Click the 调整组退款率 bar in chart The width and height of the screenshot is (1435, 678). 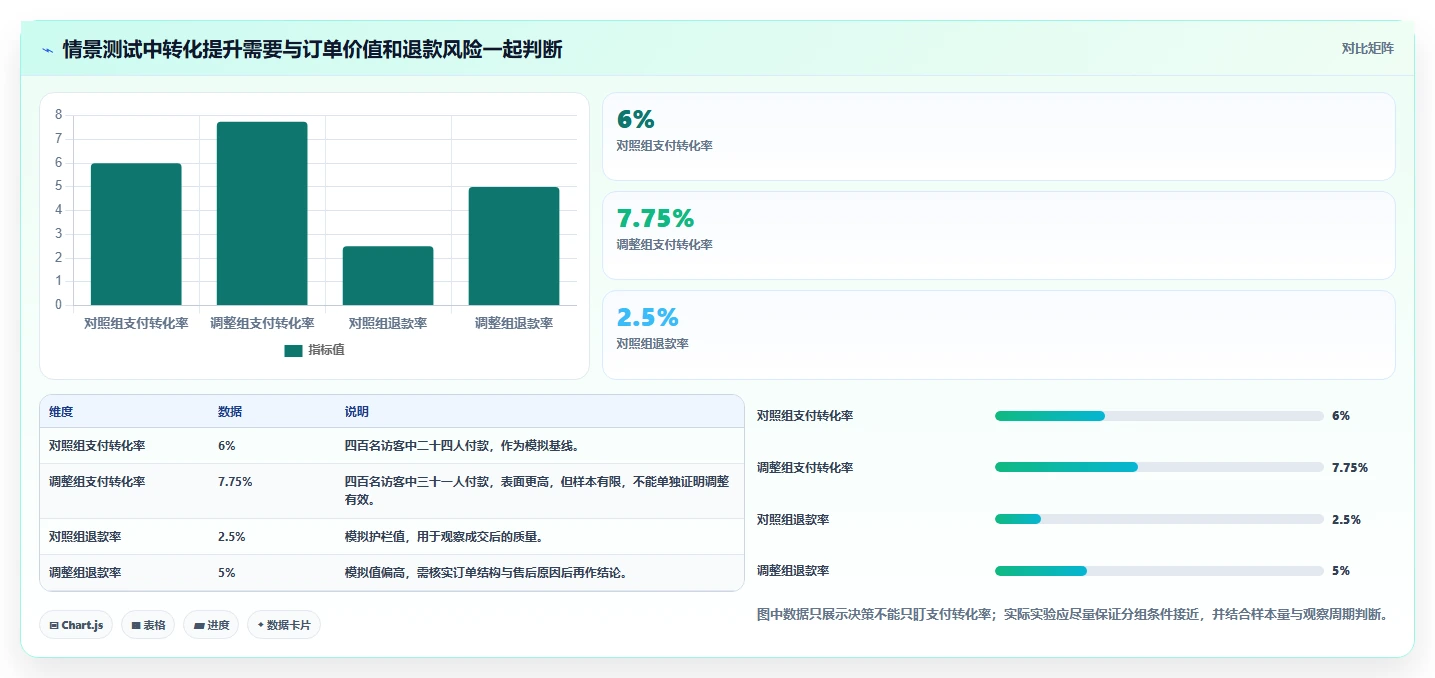(514, 246)
